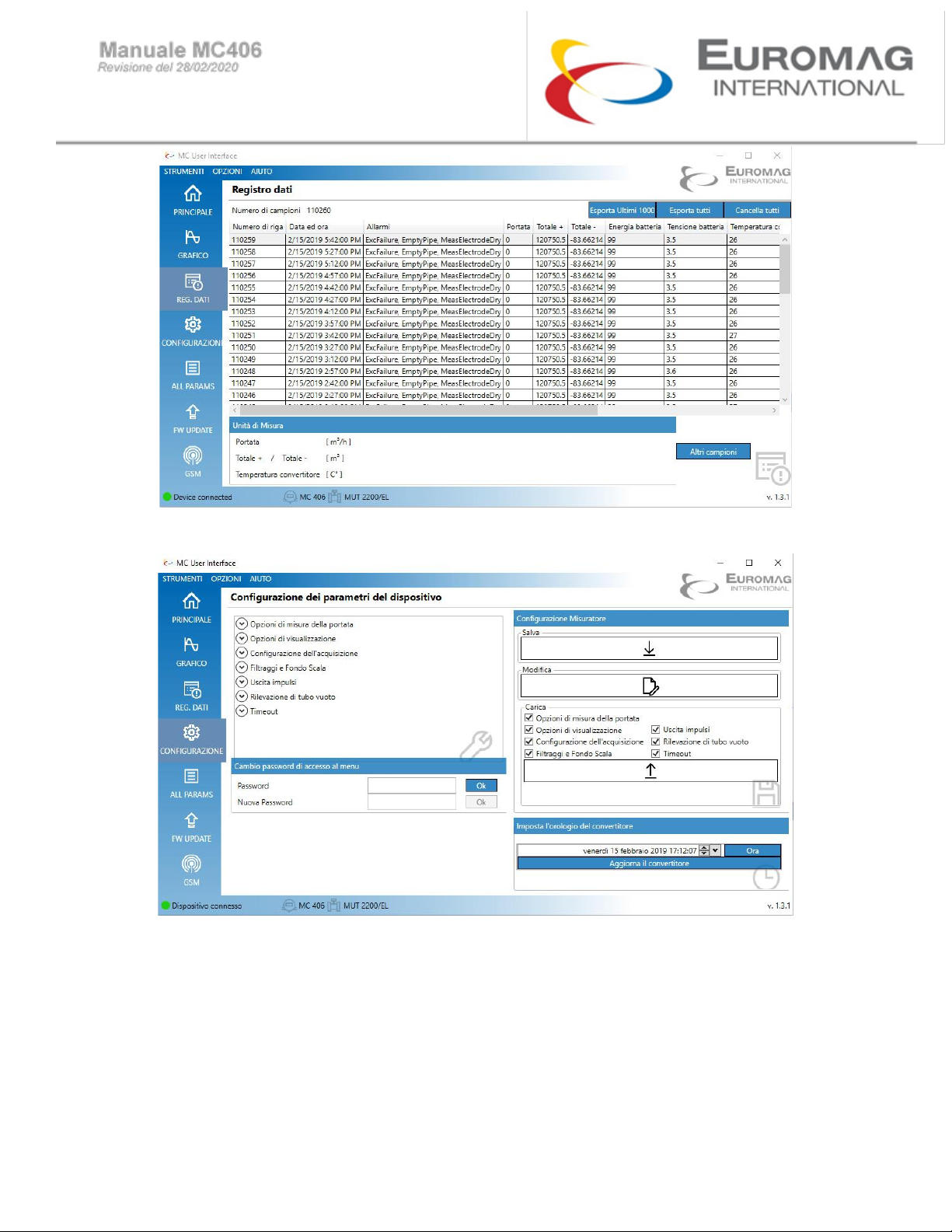Click the date and time field of converter clock
This screenshot has height=1232, width=952.
[x=608, y=850]
